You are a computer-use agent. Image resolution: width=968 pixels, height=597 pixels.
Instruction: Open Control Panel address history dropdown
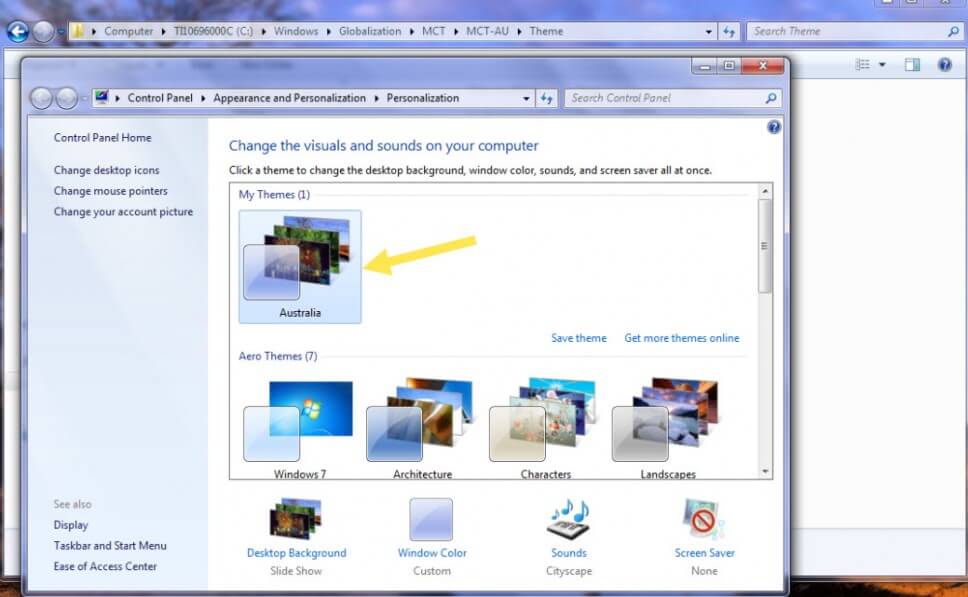click(x=526, y=98)
